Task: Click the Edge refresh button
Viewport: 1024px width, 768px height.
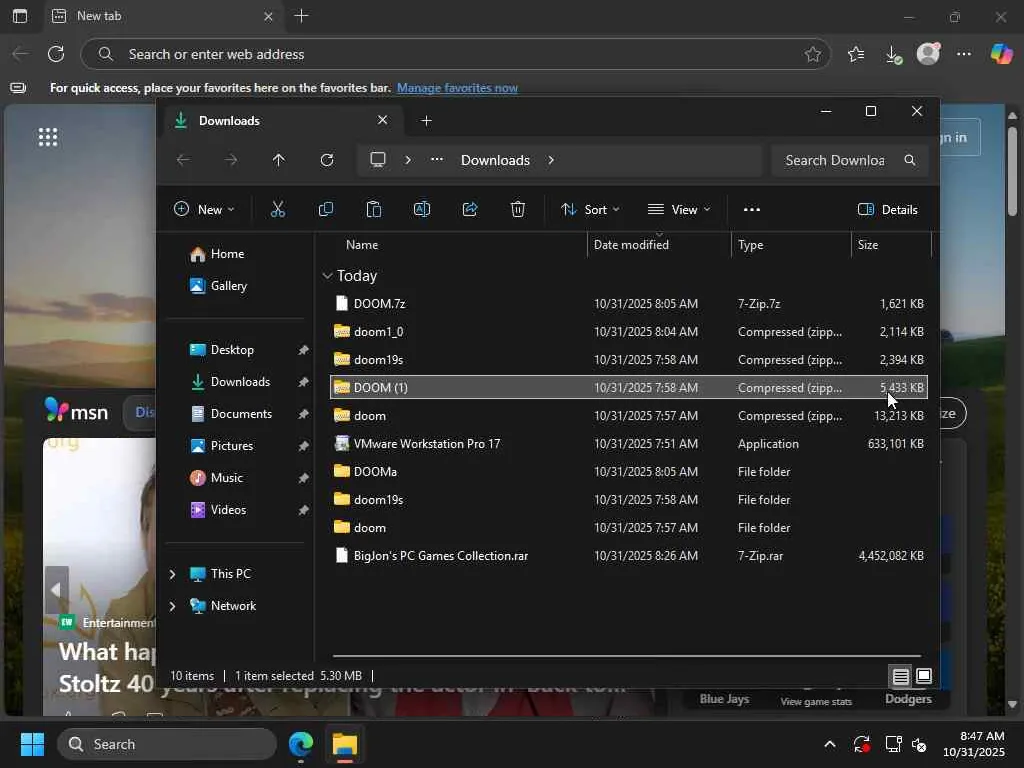Action: tap(56, 54)
